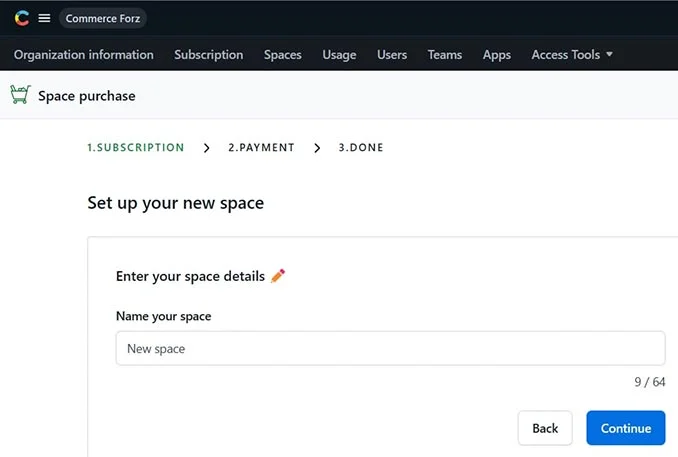
Task: Click the chevron after the Payment step
Action: [x=317, y=148]
